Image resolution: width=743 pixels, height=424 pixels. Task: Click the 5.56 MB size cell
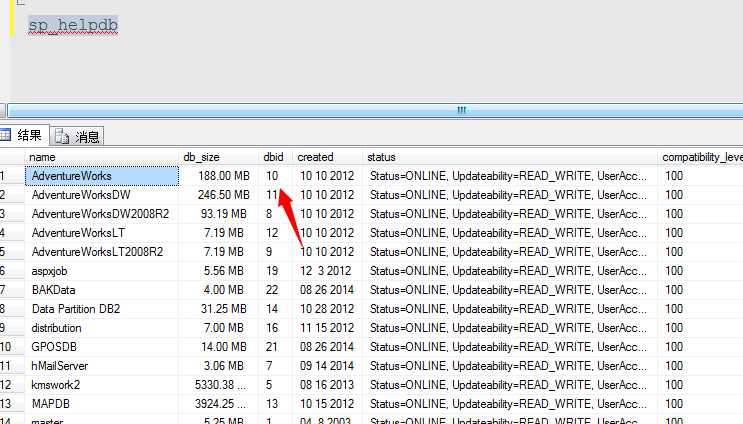[219, 271]
